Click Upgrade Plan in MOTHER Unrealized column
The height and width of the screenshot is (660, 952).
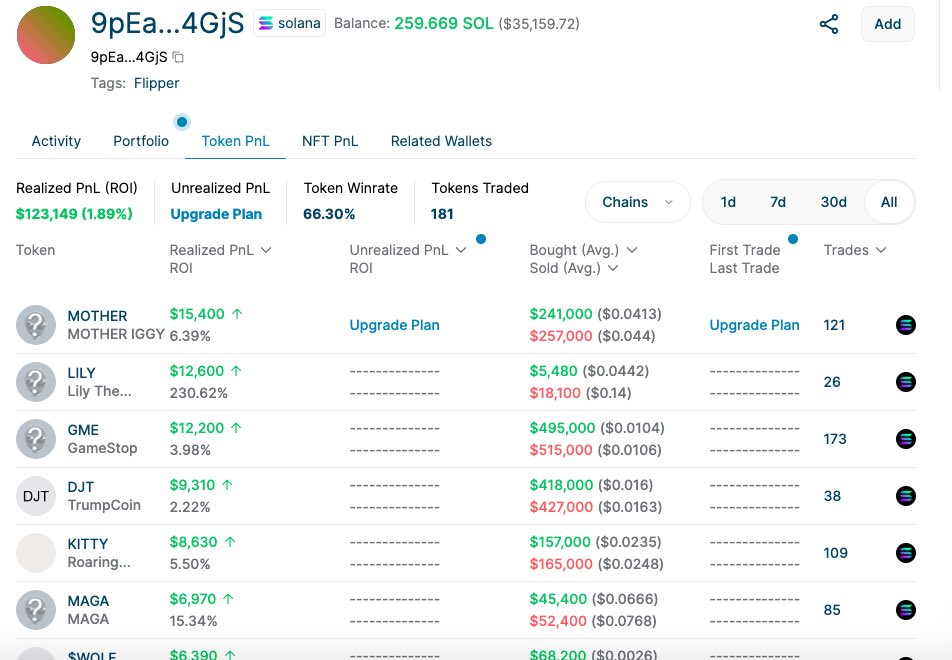click(x=395, y=325)
